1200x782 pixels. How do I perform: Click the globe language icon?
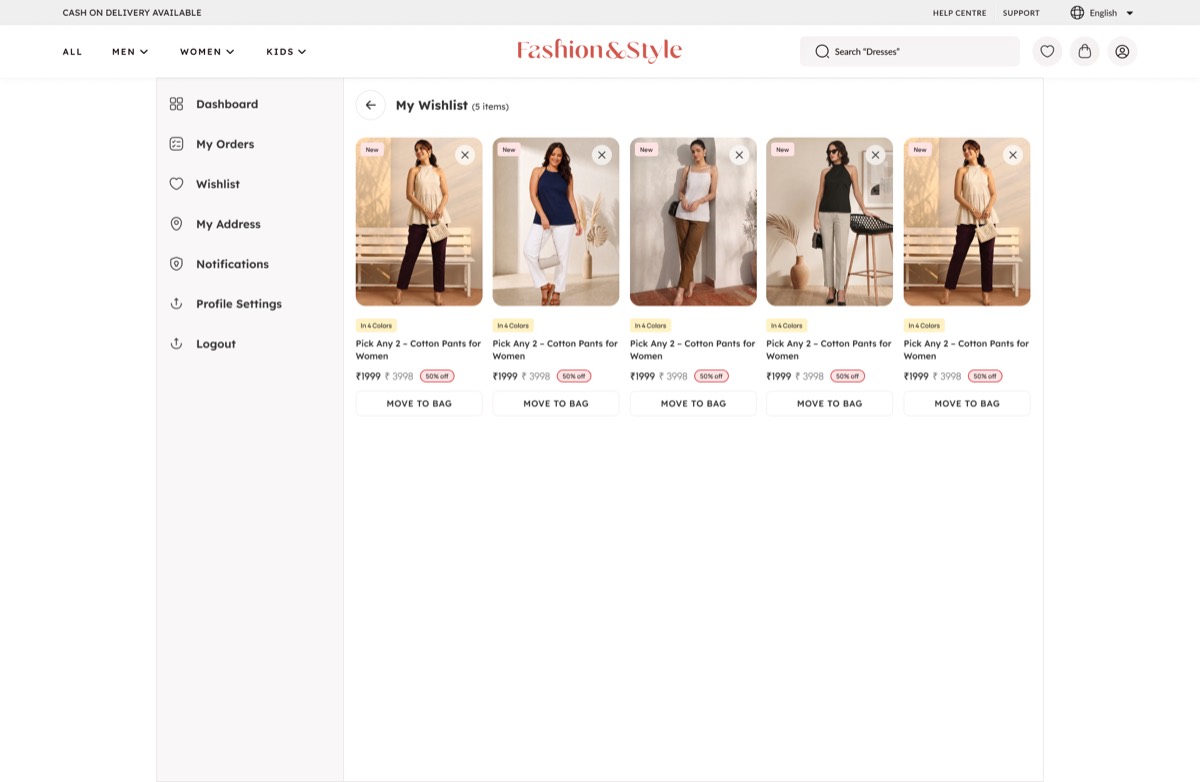[1077, 13]
